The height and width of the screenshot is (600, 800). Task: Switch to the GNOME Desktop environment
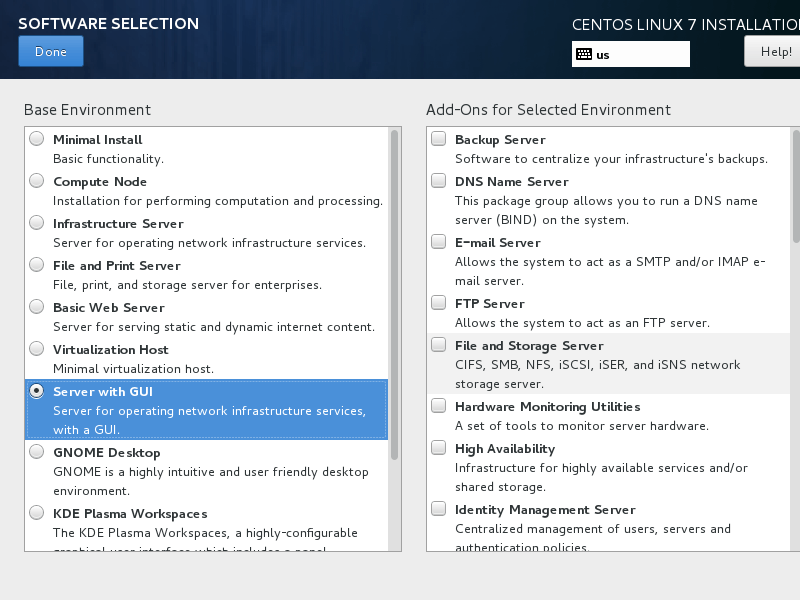(x=36, y=452)
